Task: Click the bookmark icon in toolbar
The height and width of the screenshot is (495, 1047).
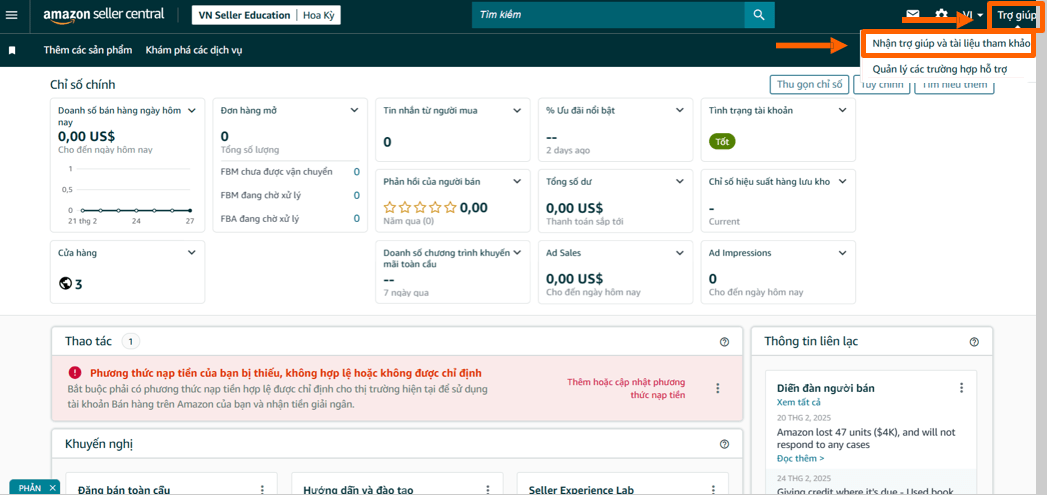Action: point(12,50)
